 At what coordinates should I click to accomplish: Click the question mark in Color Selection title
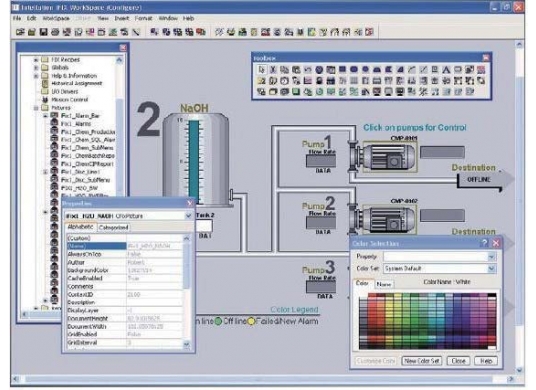click(484, 243)
